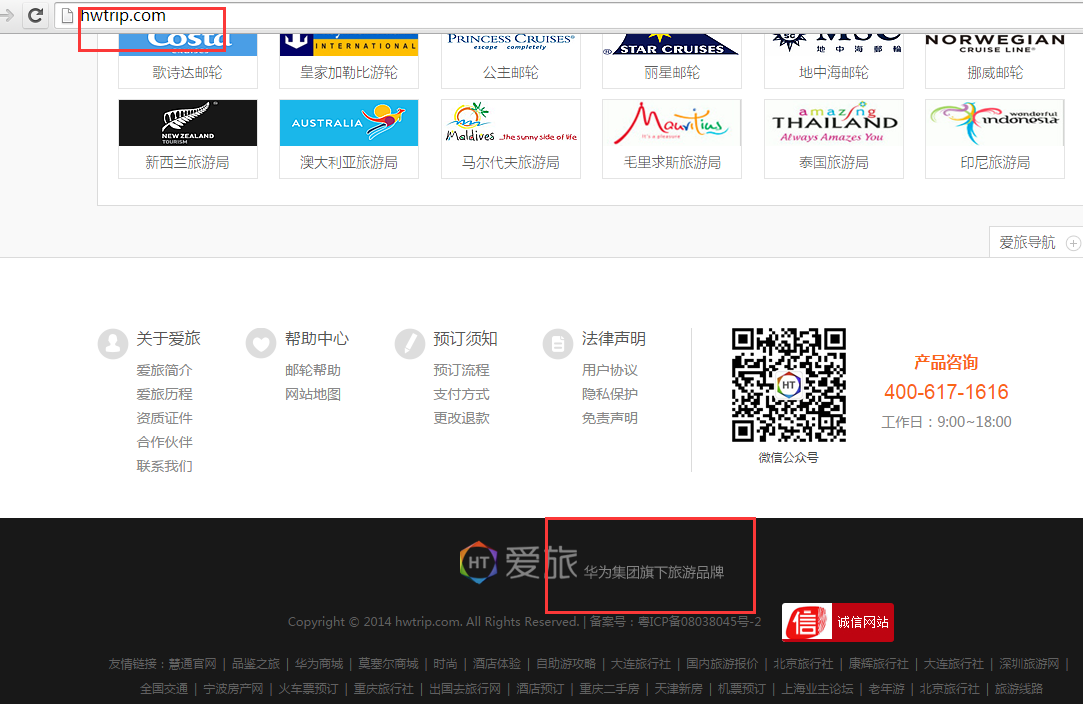This screenshot has width=1083, height=704.
Task: Click the plus icon beside 爱旅导航
Action: point(1073,243)
